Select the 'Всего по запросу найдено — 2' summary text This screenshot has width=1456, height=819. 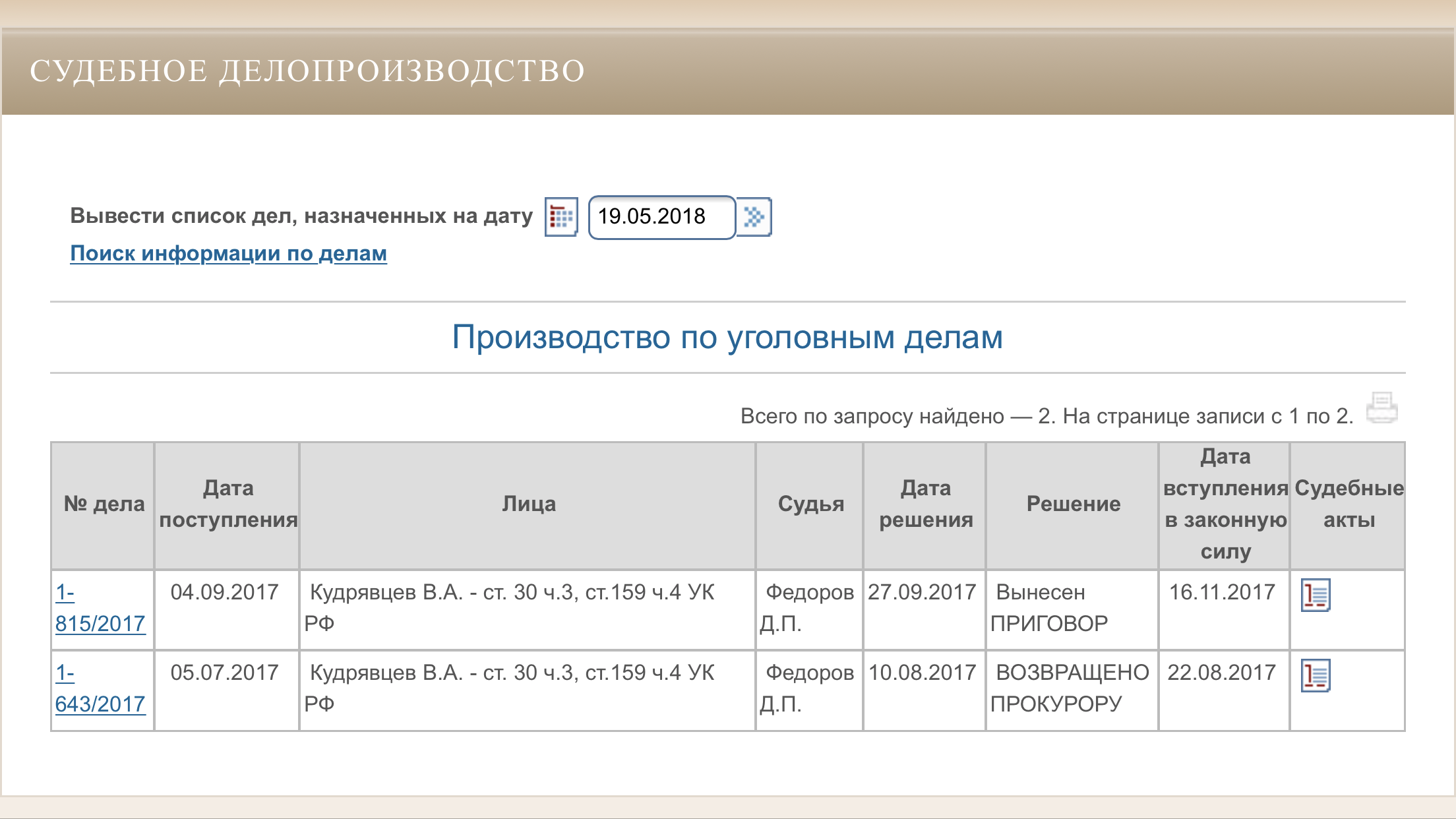(897, 416)
